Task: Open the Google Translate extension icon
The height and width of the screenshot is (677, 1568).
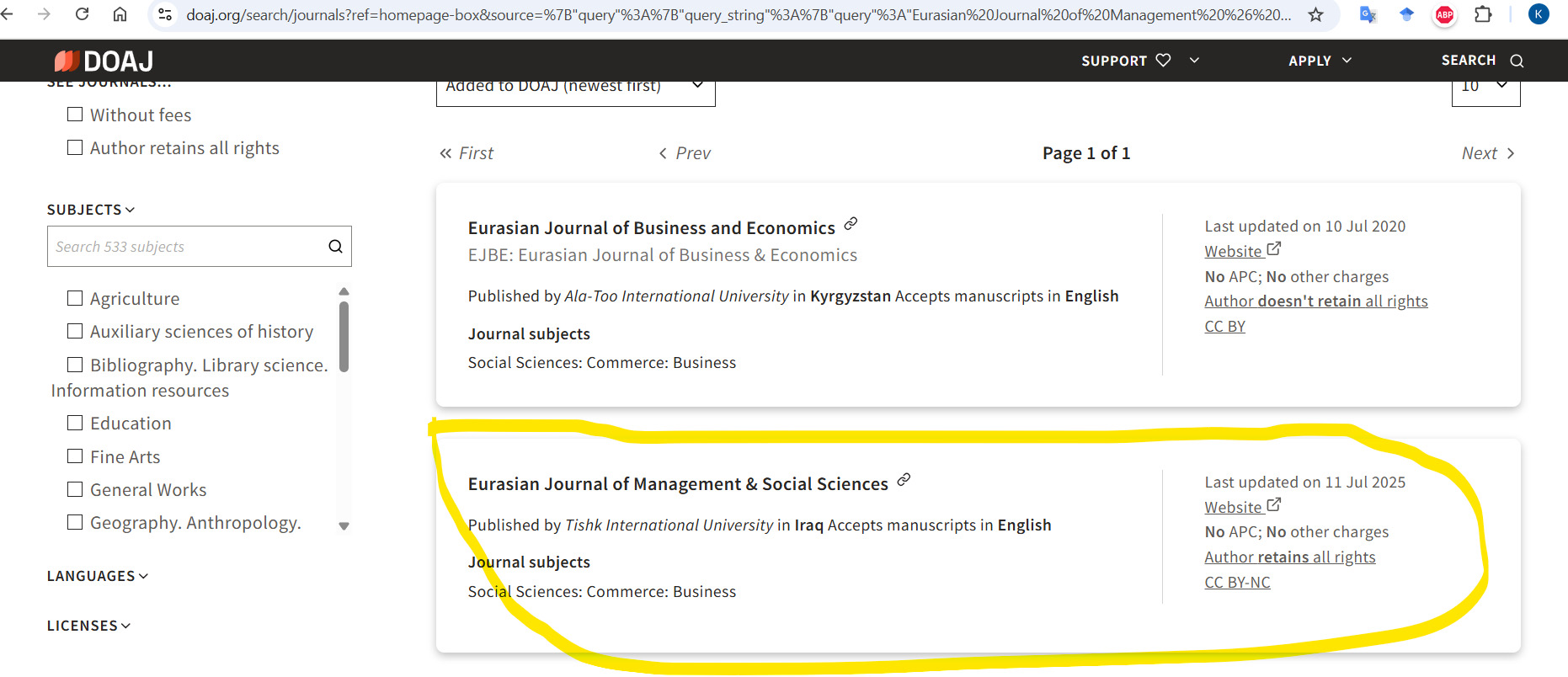Action: [x=1368, y=14]
